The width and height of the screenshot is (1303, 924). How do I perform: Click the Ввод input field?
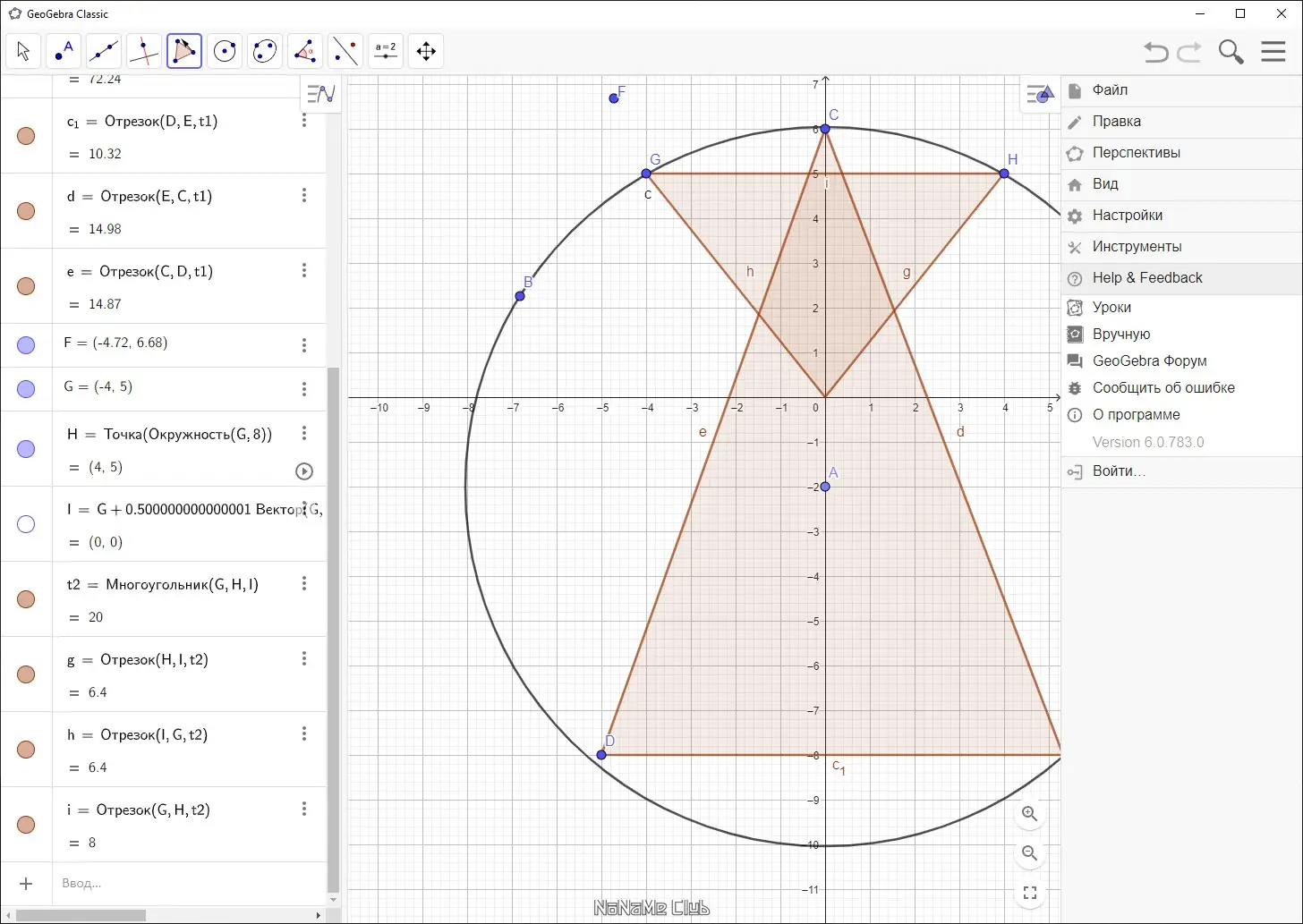coord(179,884)
